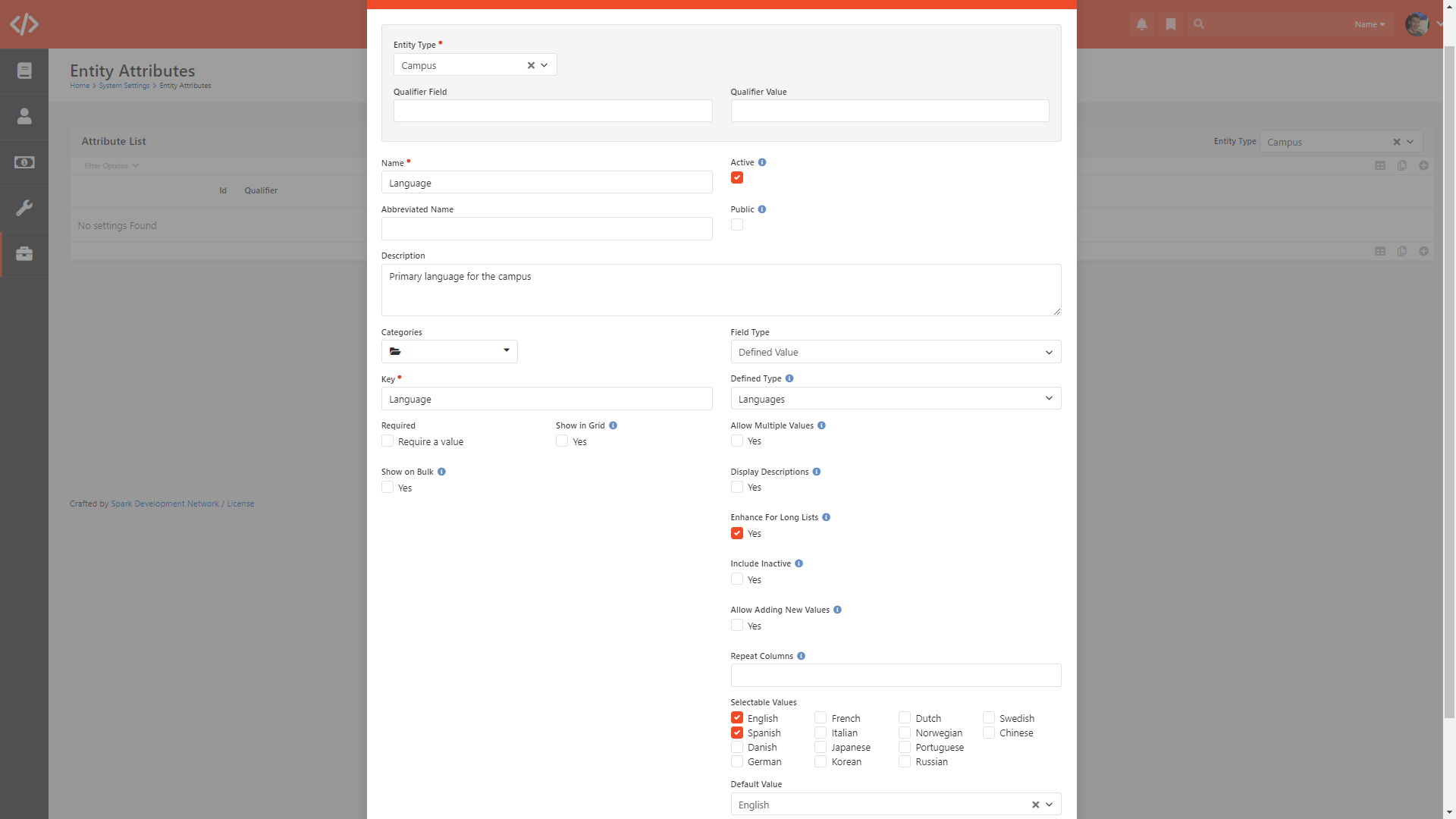Viewport: 1456px width, 819px height.
Task: Click the Allow Multiple Values info icon
Action: (x=821, y=425)
